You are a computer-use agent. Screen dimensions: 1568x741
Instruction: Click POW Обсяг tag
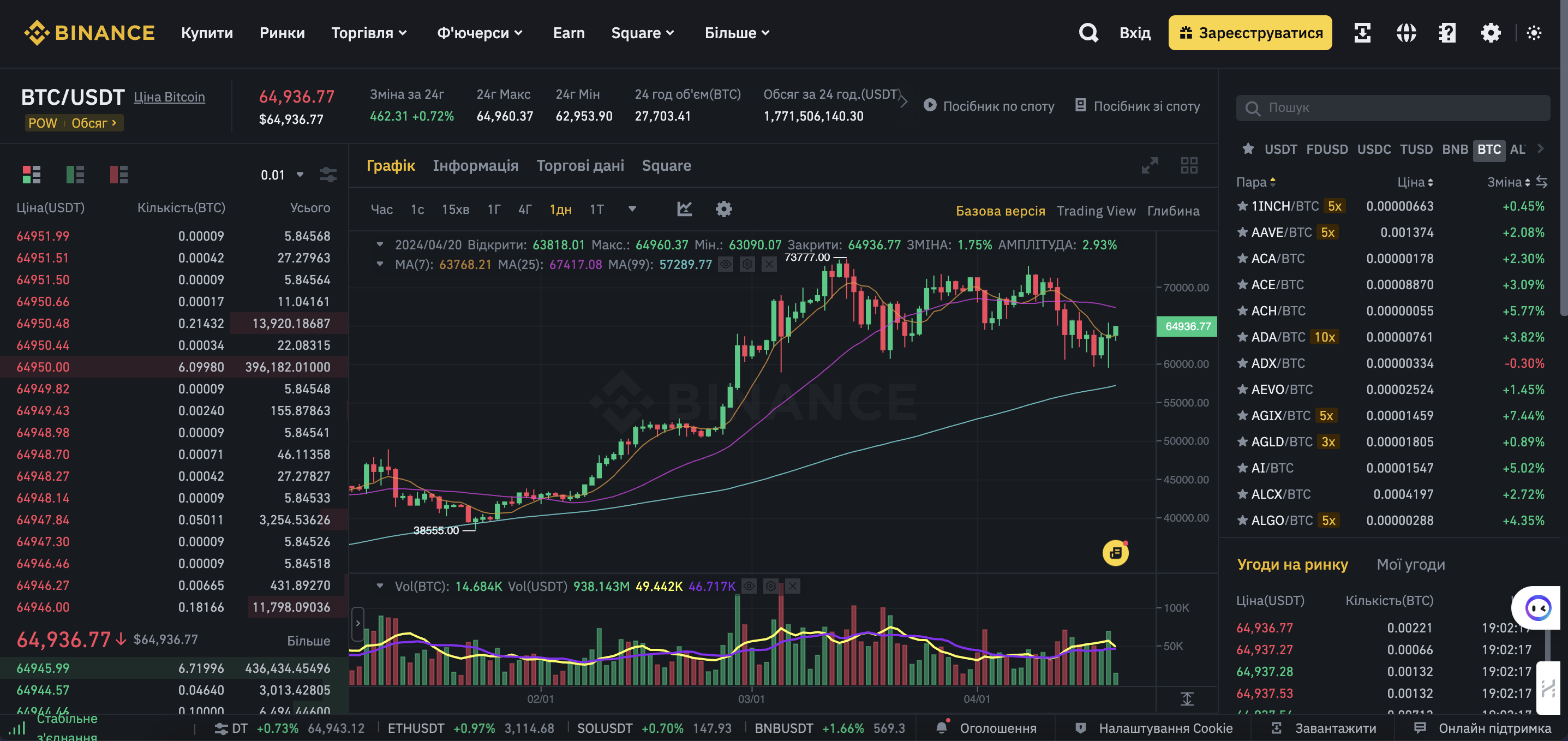74,122
